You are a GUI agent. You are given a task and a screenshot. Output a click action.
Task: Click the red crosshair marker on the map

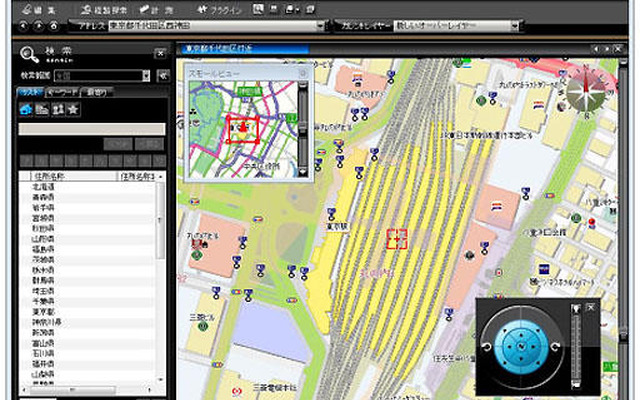pyautogui.click(x=397, y=239)
